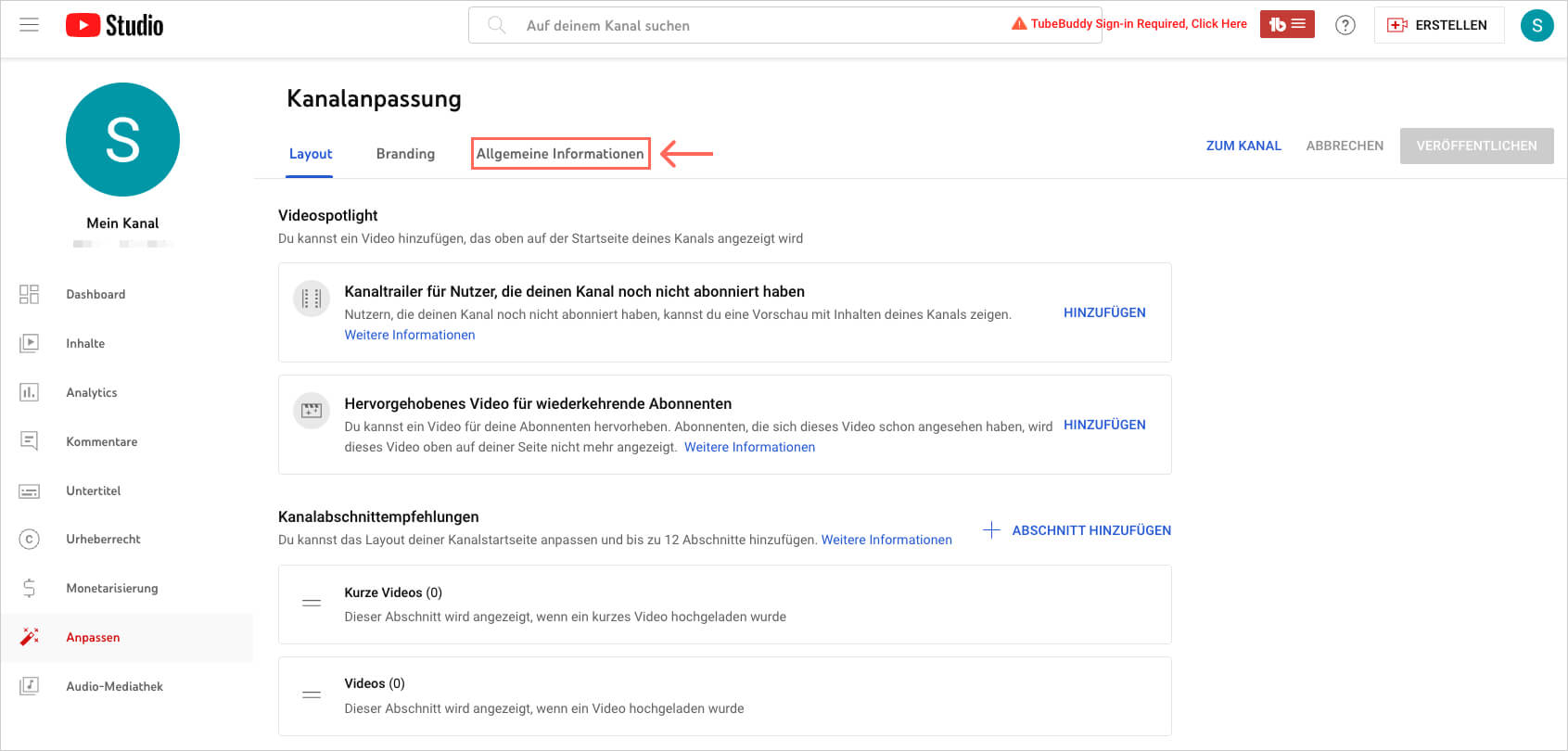Switch to the Branding tab
This screenshot has width=1568, height=751.
coord(405,154)
